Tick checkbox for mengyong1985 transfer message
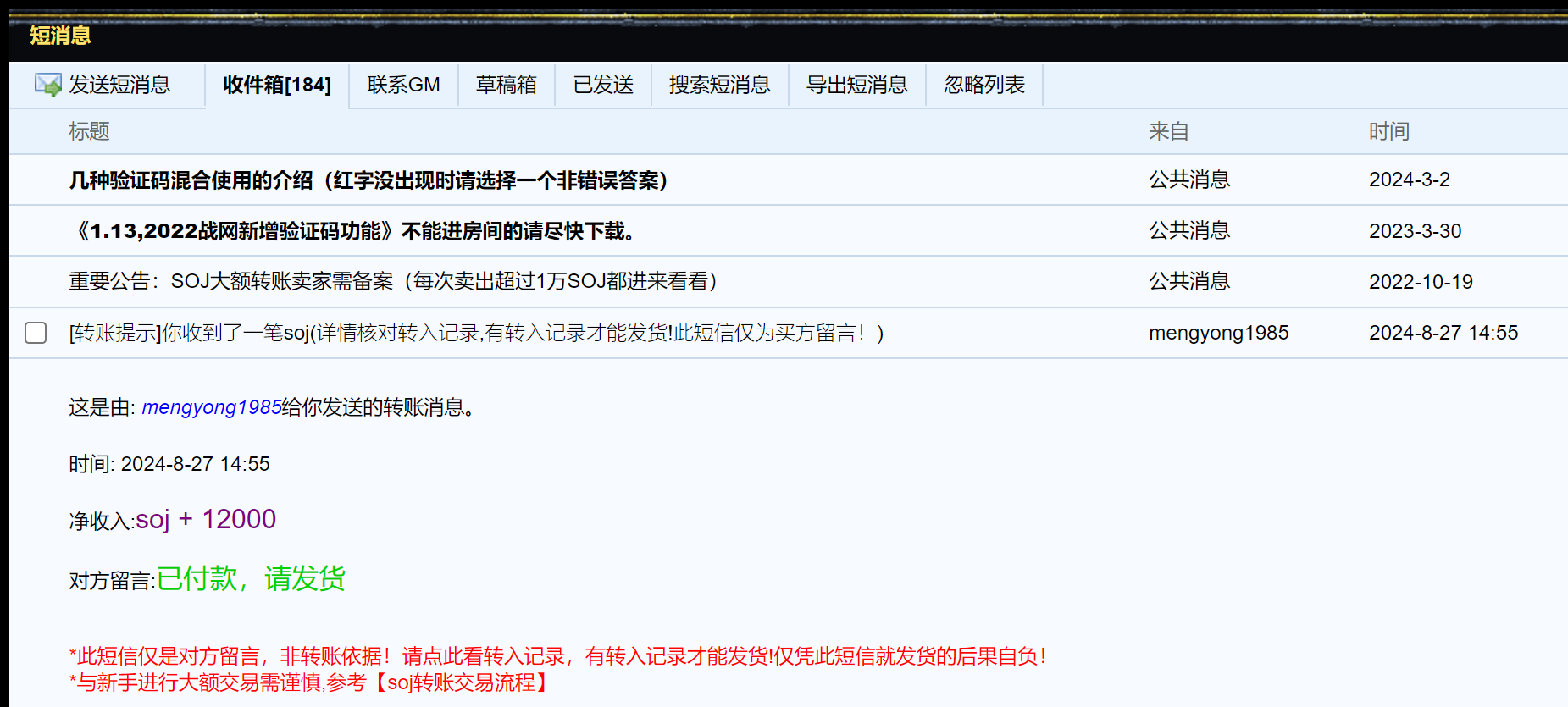Image resolution: width=1568 pixels, height=707 pixels. pyautogui.click(x=36, y=333)
